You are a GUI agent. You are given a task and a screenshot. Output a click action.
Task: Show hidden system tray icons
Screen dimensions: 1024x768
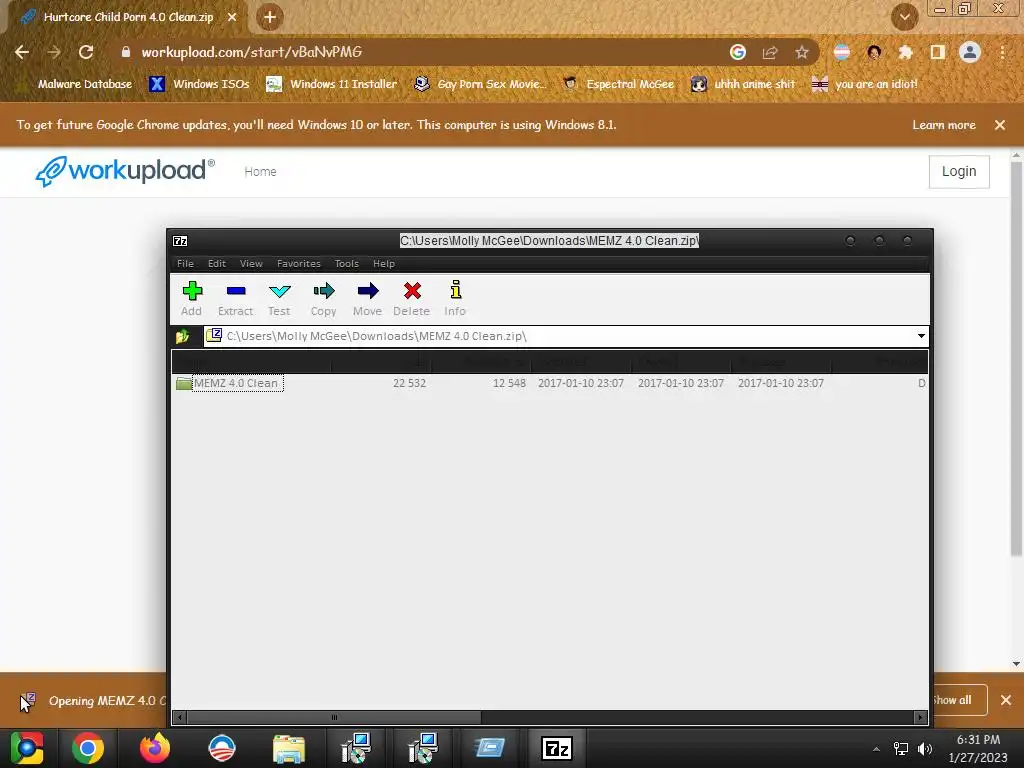point(876,749)
